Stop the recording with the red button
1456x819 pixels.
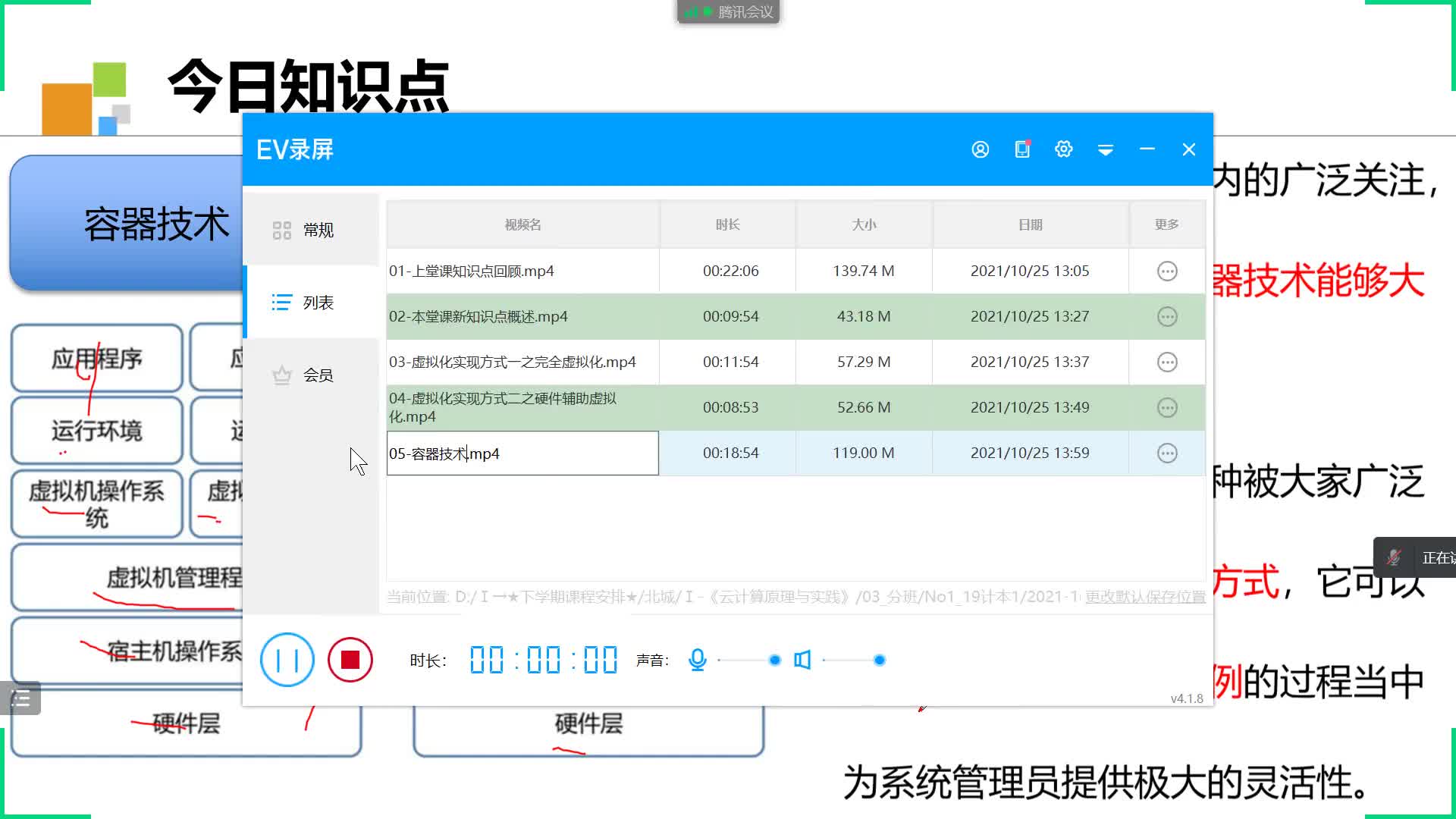[350, 660]
